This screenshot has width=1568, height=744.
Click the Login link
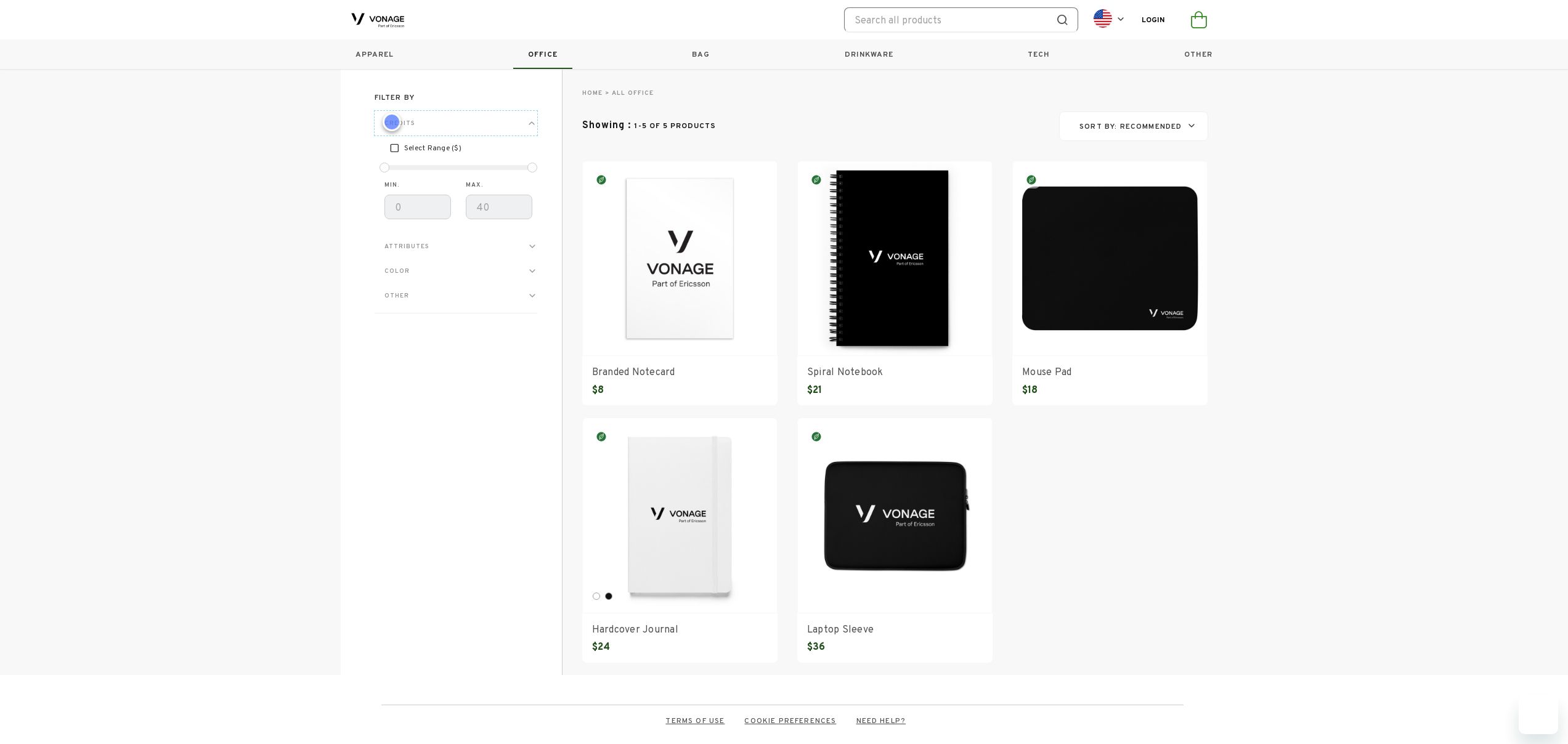pyautogui.click(x=1153, y=20)
